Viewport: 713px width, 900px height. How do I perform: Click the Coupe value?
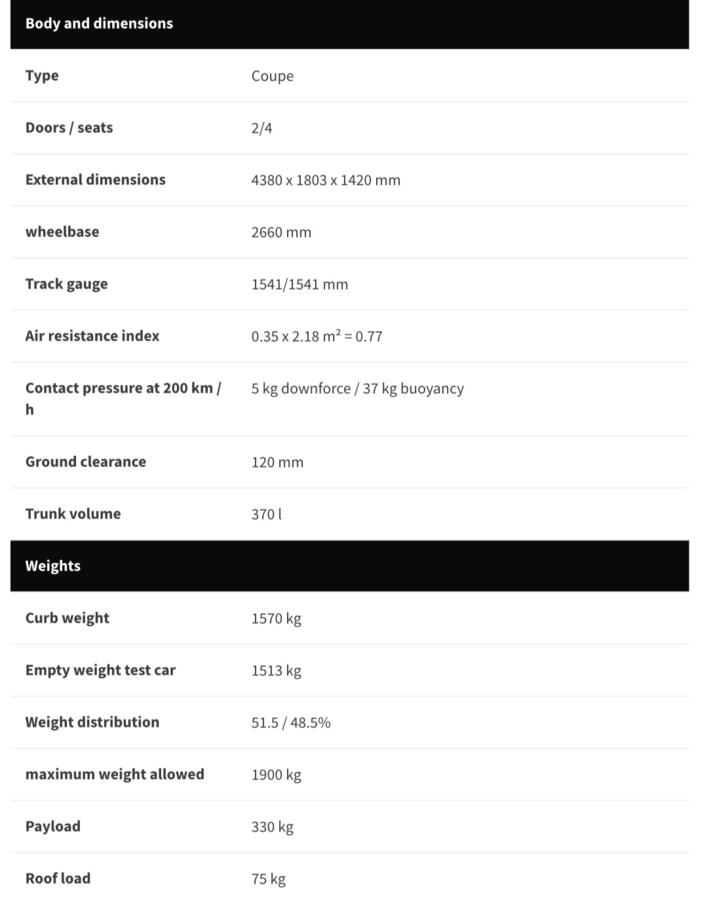(272, 76)
